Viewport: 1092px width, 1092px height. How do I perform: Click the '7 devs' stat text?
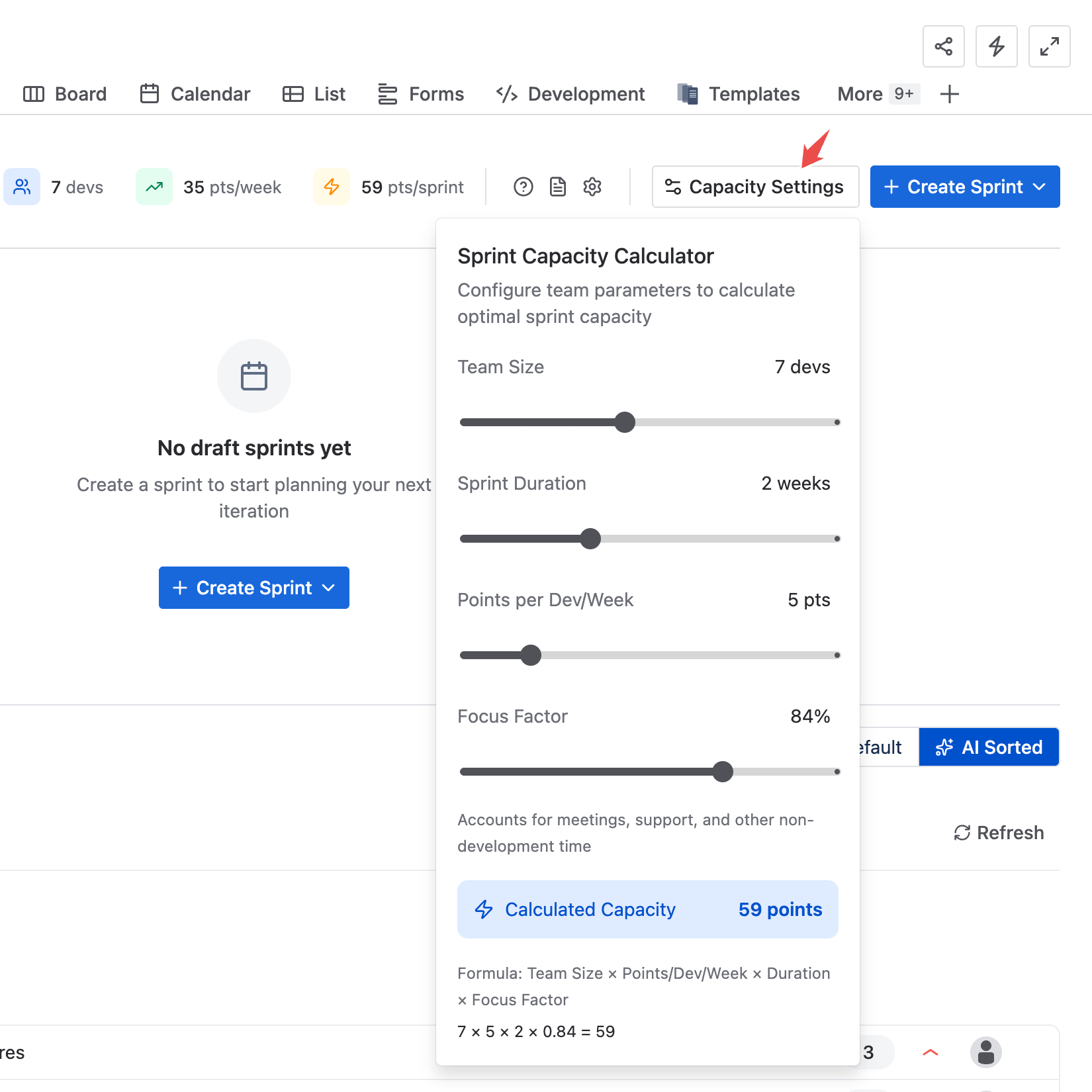pyautogui.click(x=77, y=187)
